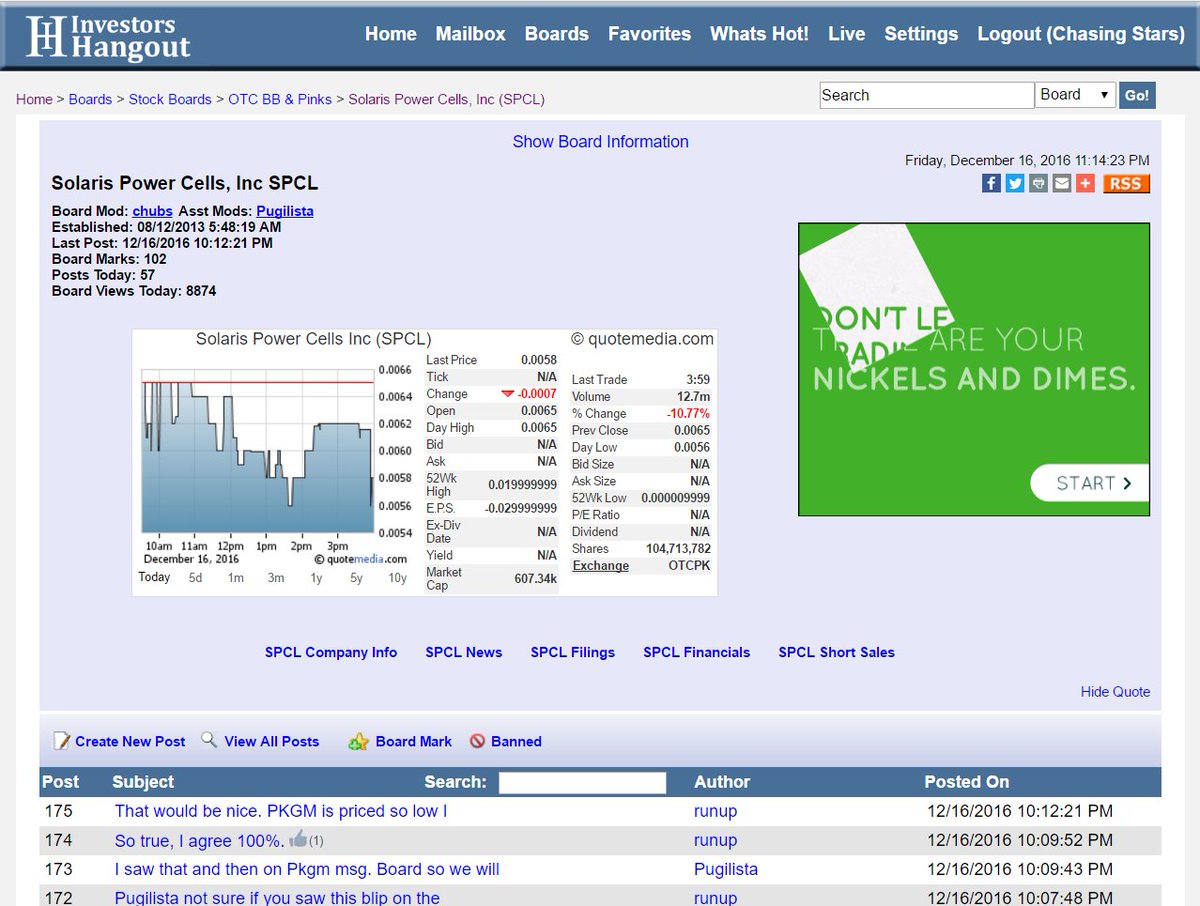Open post 'That would be nice. PKGM'
Screen dimensions: 1200x906
tap(281, 811)
